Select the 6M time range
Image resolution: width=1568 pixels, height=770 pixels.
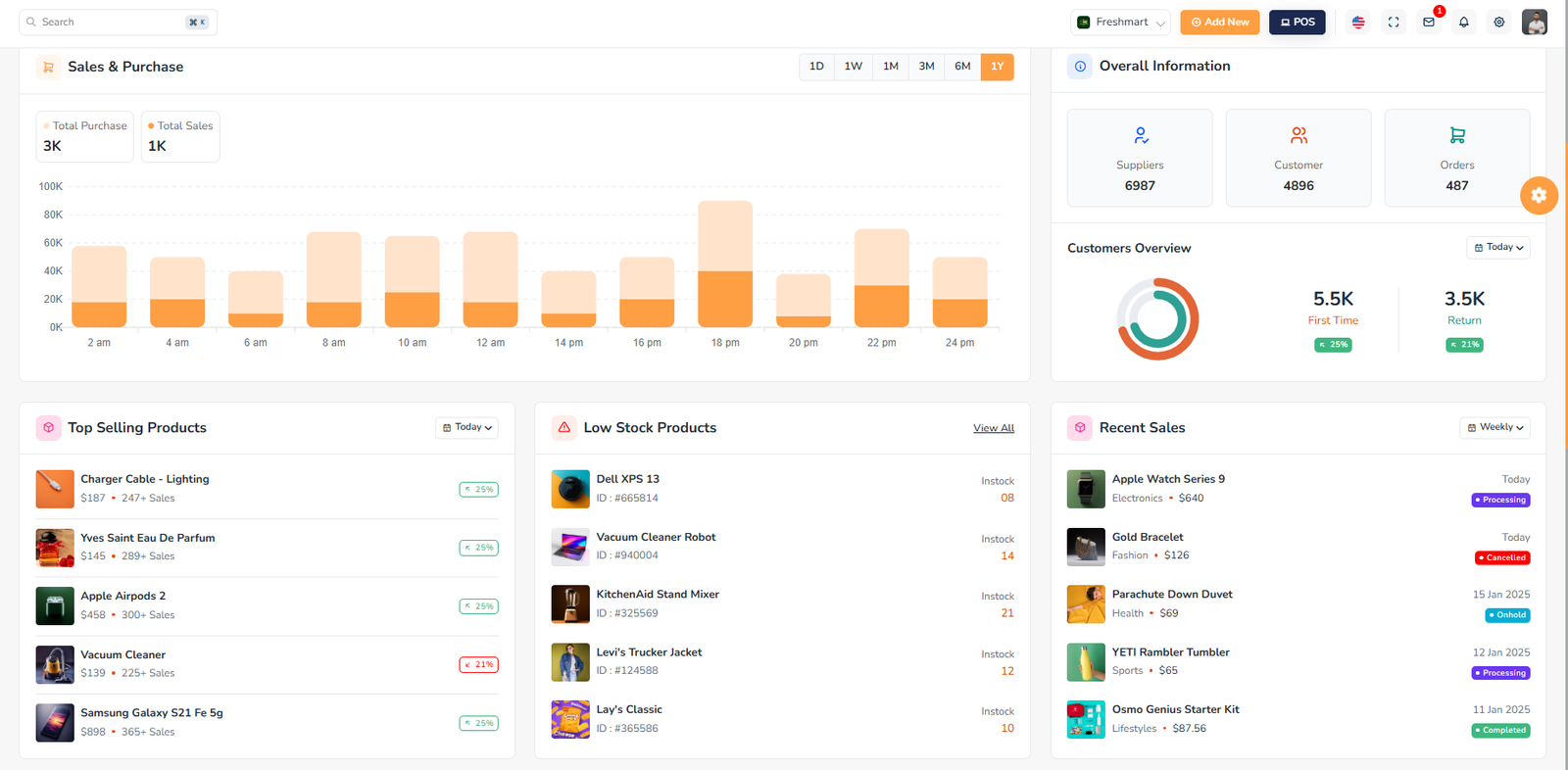(962, 67)
